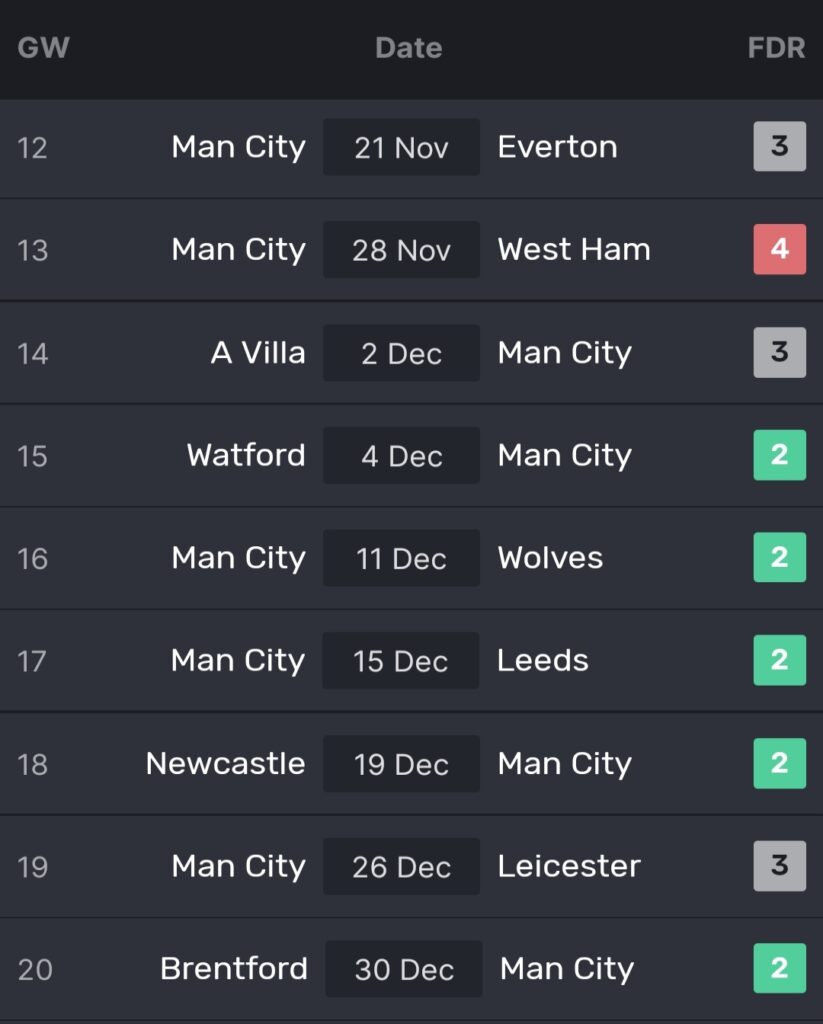Click the Date column header
Screen dimensions: 823x1024
pos(408,48)
